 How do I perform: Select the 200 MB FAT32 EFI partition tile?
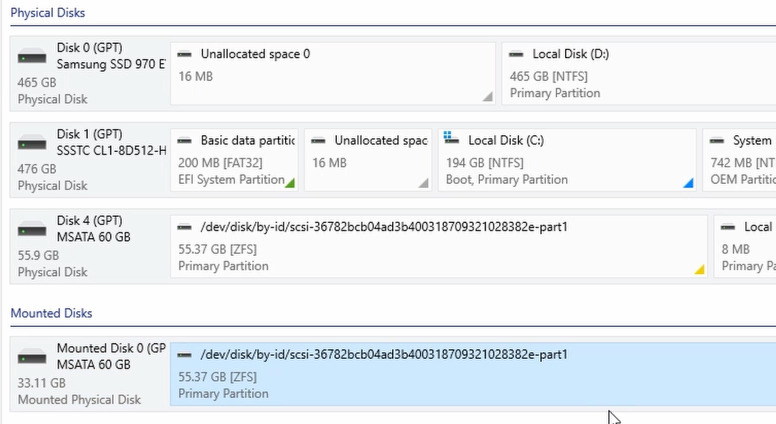coord(234,160)
